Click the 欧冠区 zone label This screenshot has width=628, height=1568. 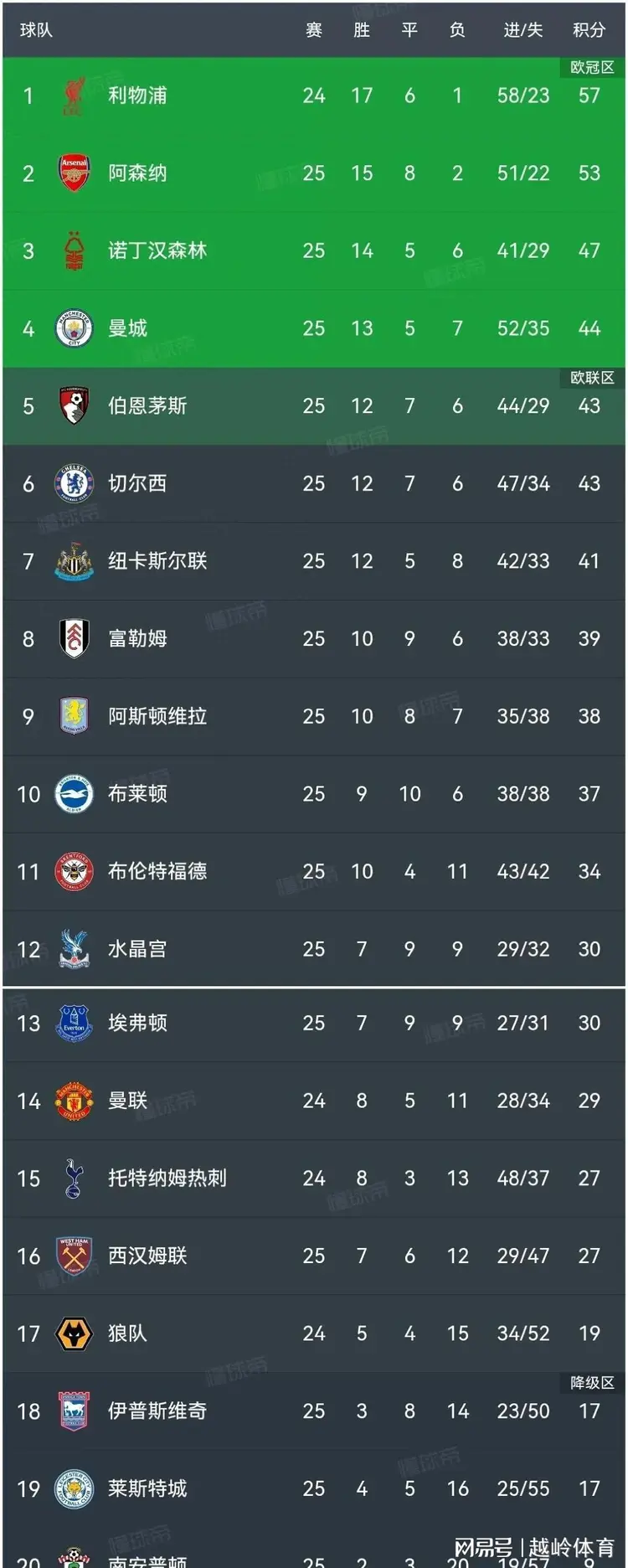592,67
